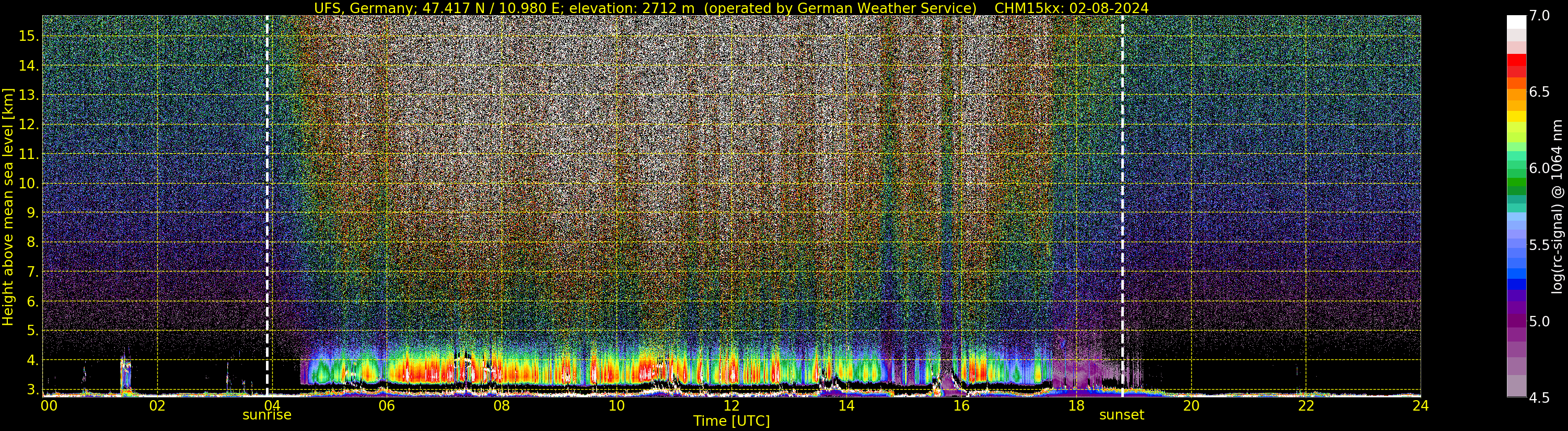Click the 'Height above mean sea level [km]' axis label
The width and height of the screenshot is (1568, 431).
tap(8, 207)
